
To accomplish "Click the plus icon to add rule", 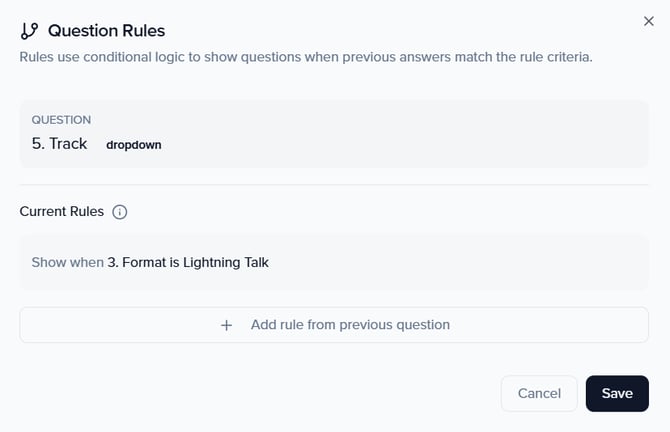I will [x=227, y=325].
